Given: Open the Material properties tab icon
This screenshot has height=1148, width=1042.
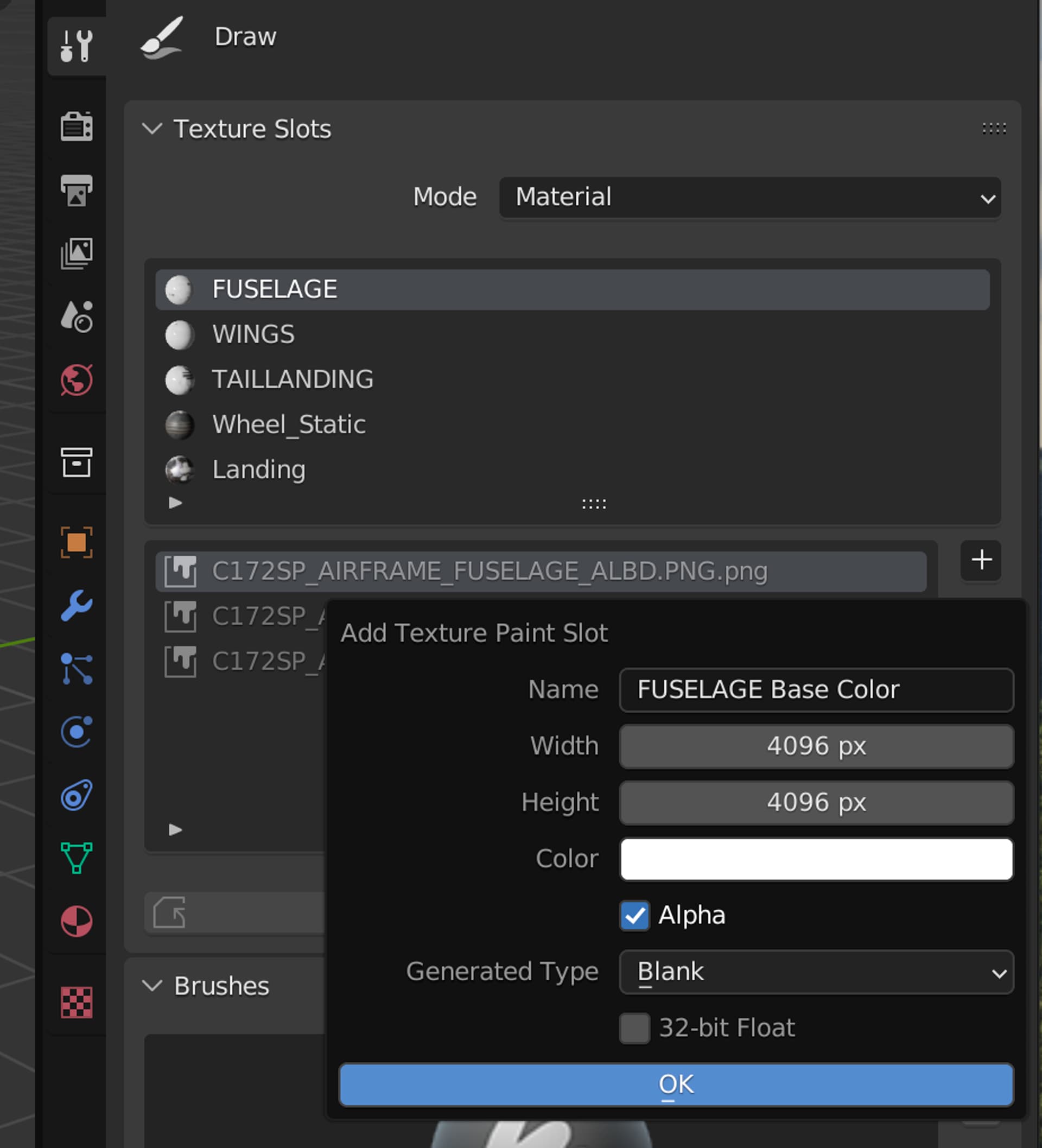Looking at the screenshot, I should pos(77,921).
